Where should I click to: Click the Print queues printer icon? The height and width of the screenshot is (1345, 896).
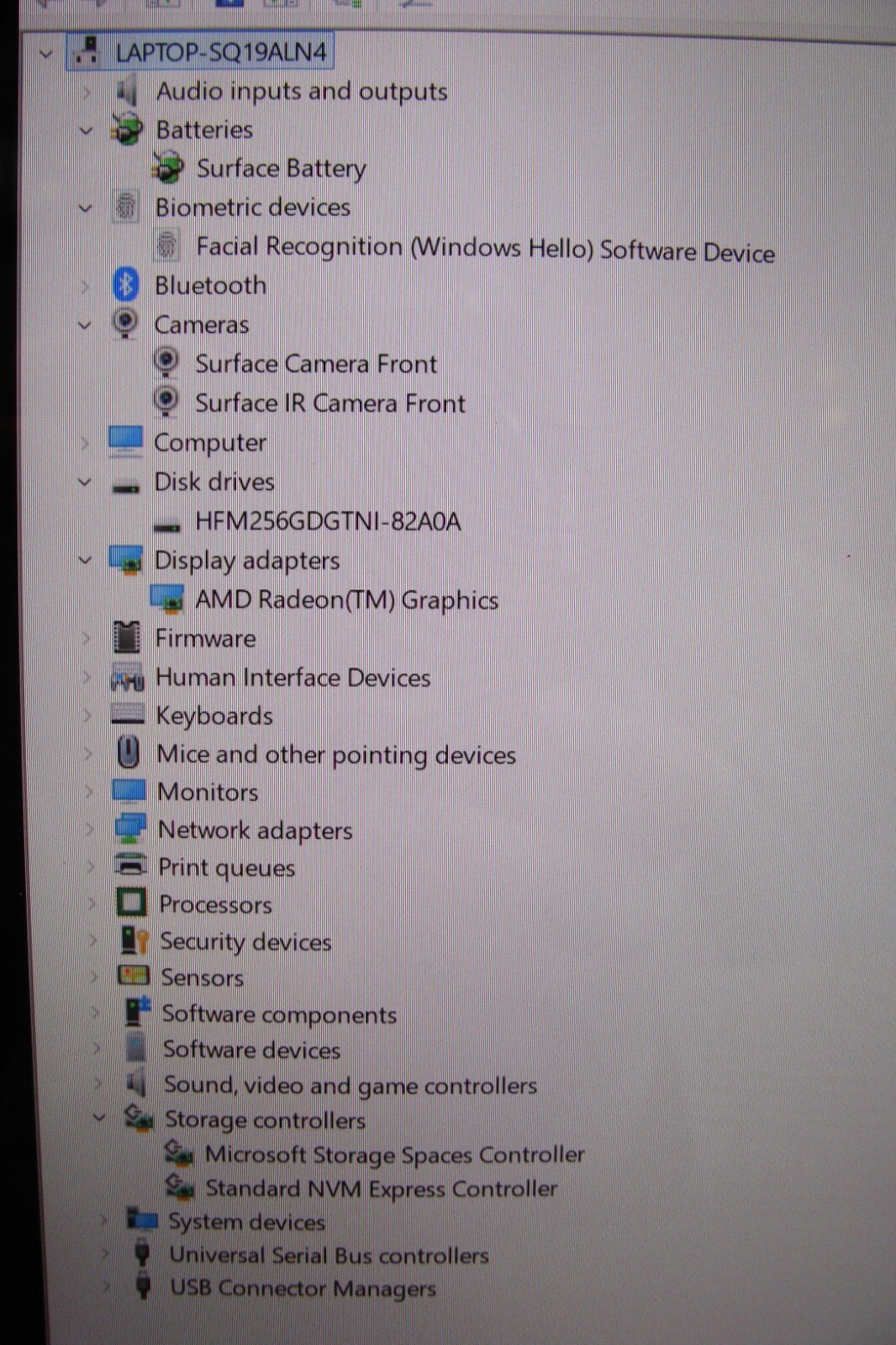point(131,865)
